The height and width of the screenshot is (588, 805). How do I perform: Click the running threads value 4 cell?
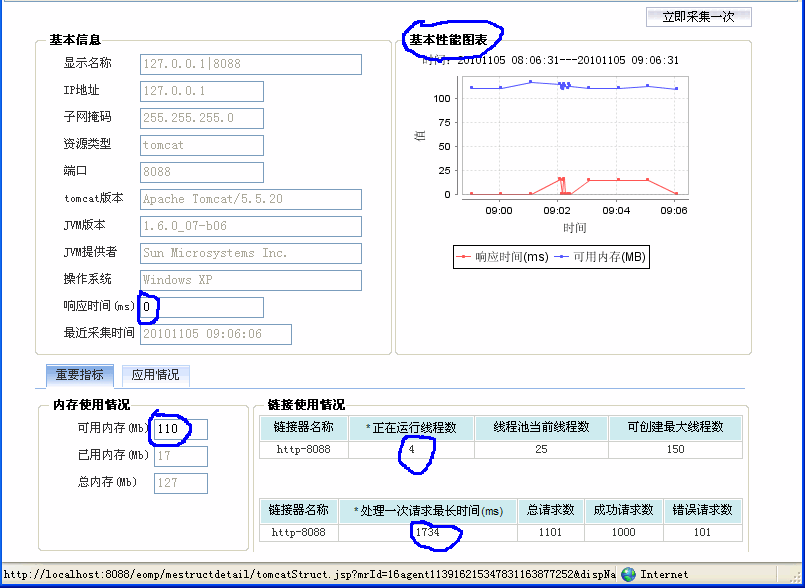click(x=412, y=449)
